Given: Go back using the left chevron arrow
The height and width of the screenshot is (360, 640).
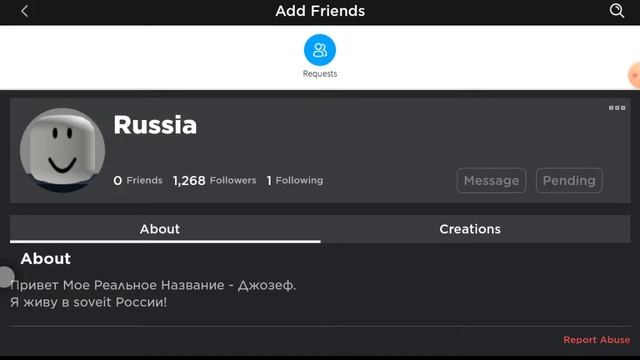Looking at the screenshot, I should pos(24,11).
